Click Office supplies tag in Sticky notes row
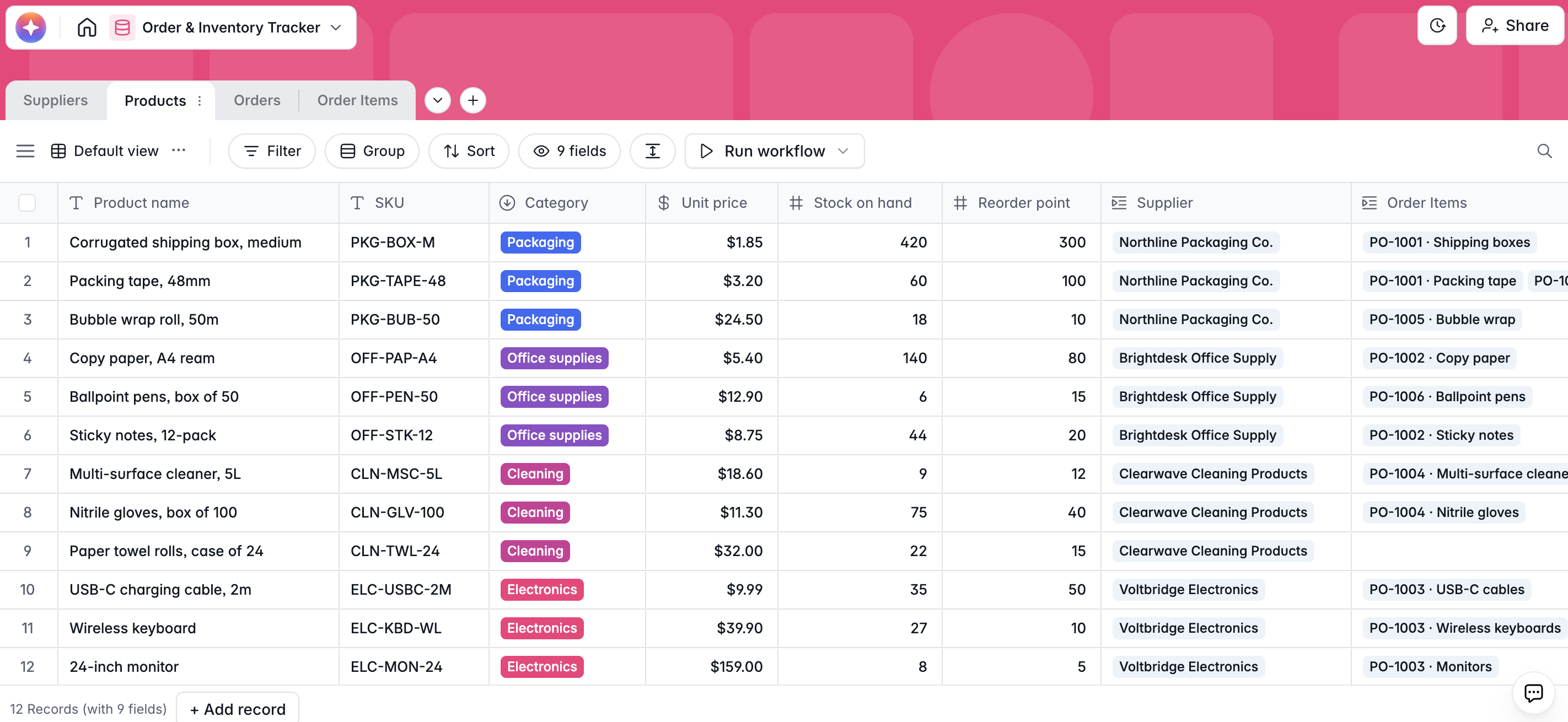Screen dimensions: 1568x722 pyautogui.click(x=554, y=435)
